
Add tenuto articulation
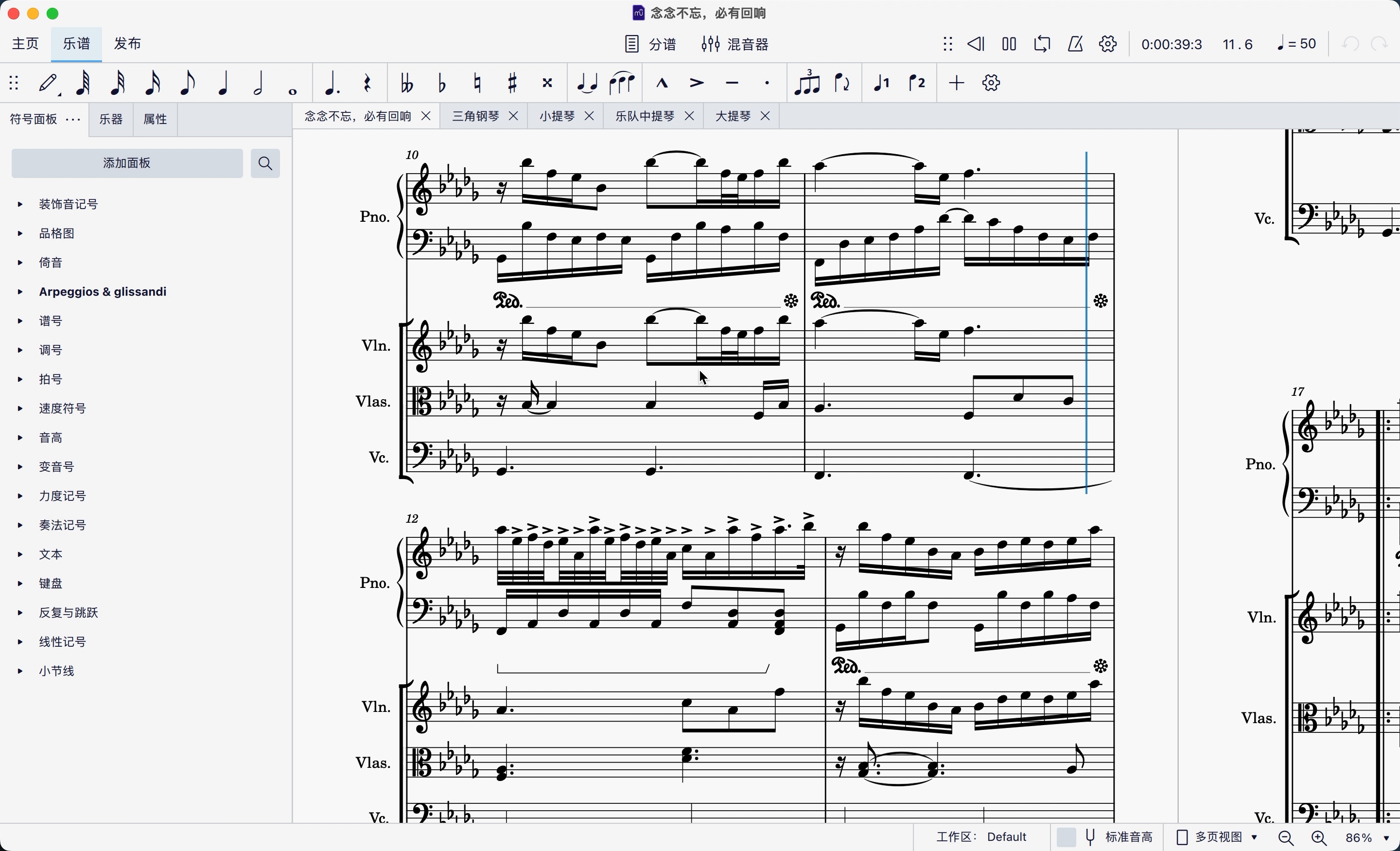pos(732,83)
